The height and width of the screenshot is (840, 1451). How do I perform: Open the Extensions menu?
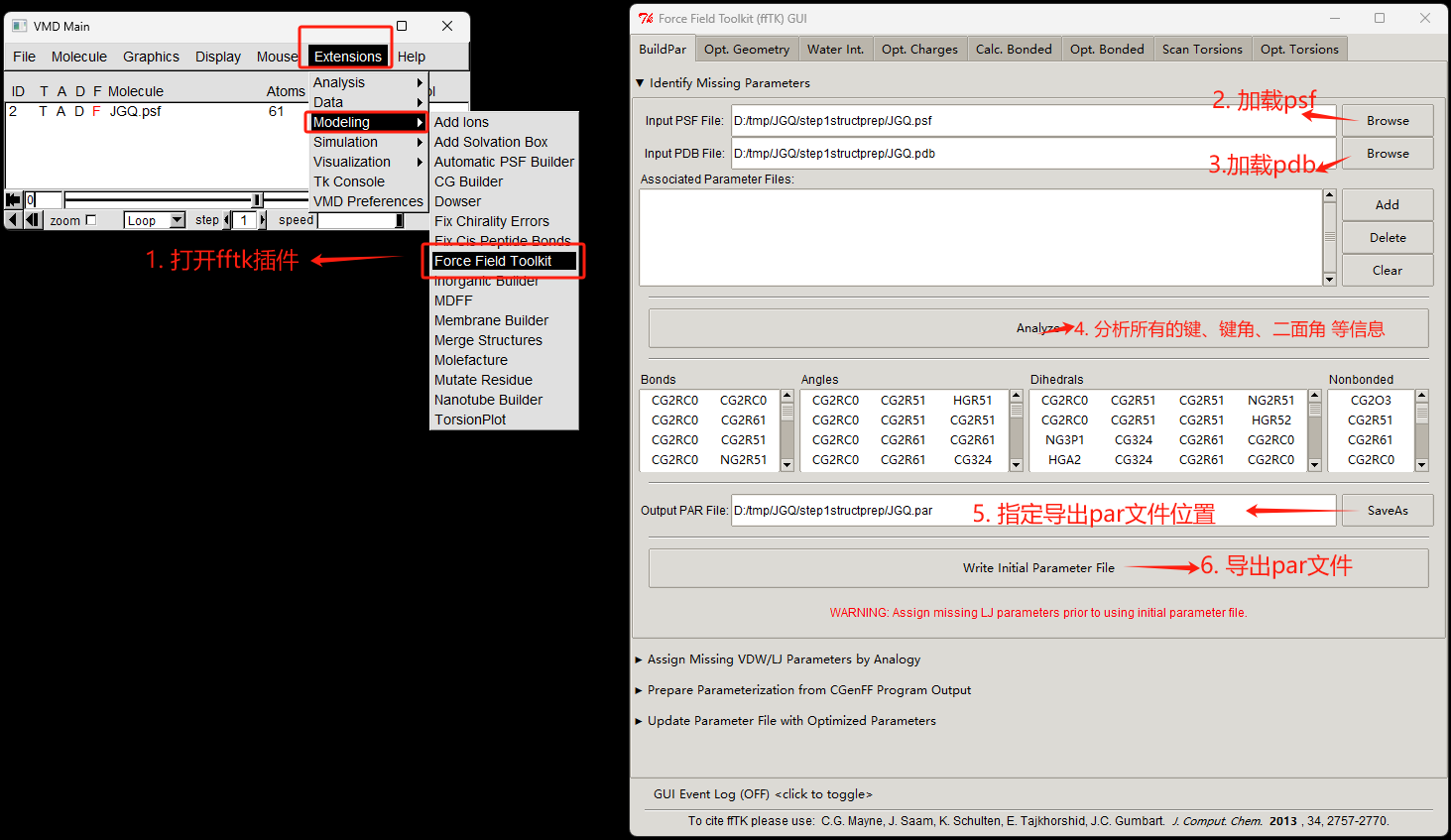point(348,57)
